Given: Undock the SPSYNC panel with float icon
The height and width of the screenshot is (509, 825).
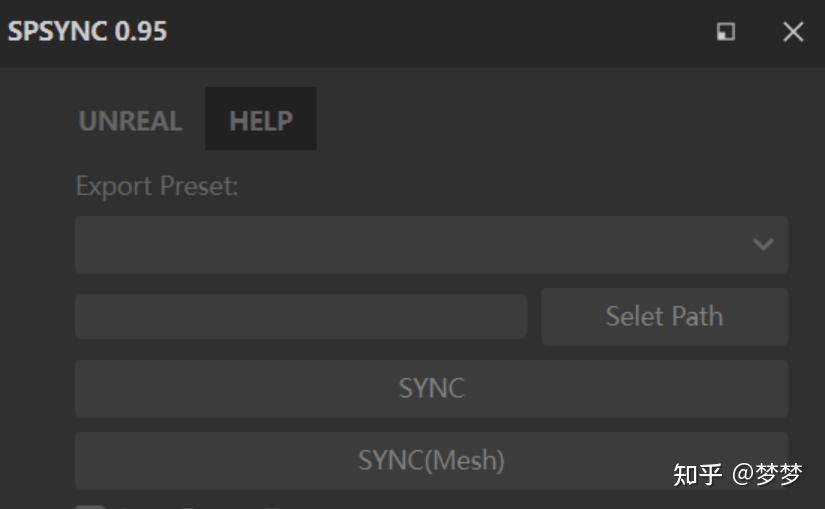Looking at the screenshot, I should (x=726, y=32).
